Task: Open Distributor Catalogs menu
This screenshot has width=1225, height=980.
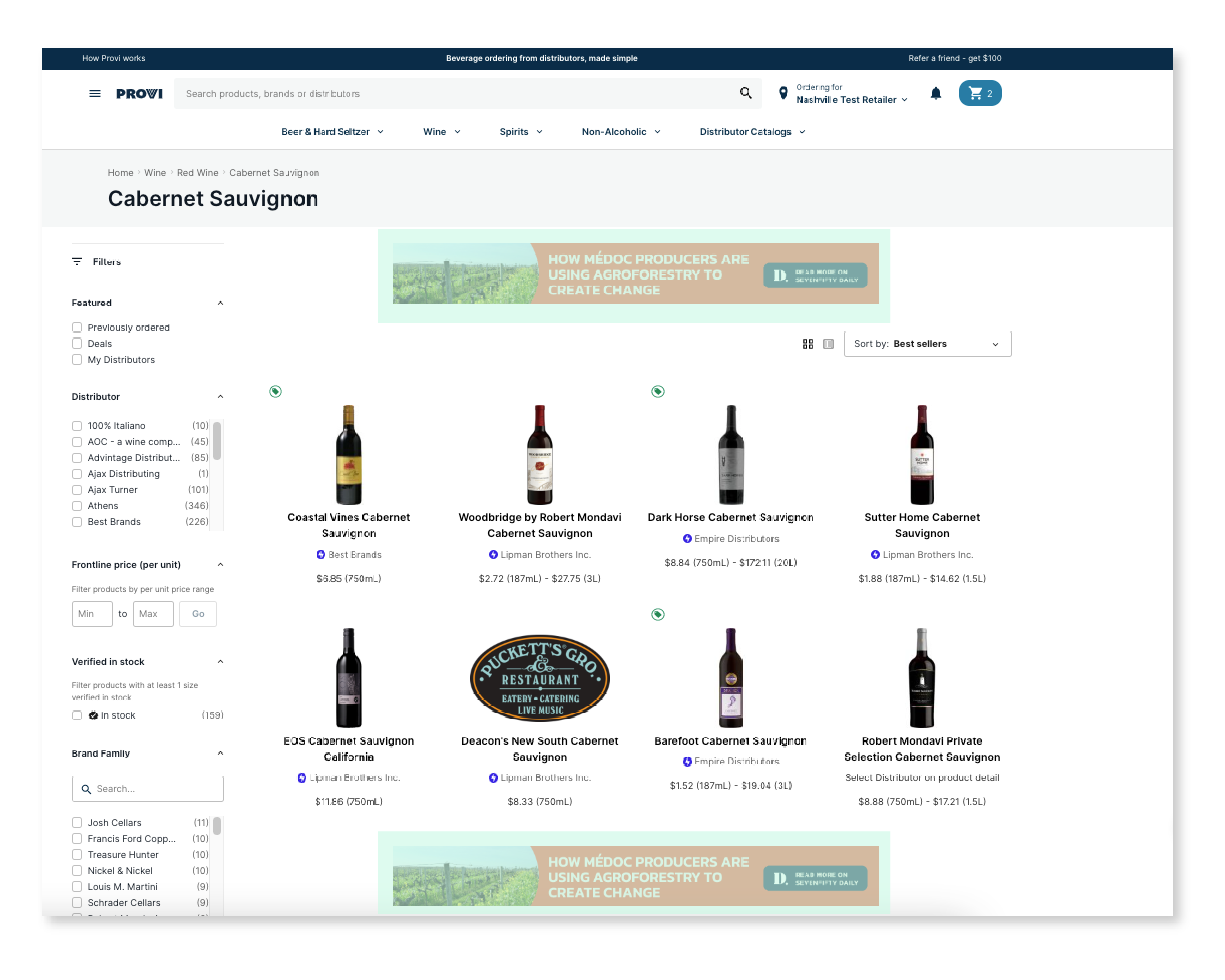Action: coord(752,132)
